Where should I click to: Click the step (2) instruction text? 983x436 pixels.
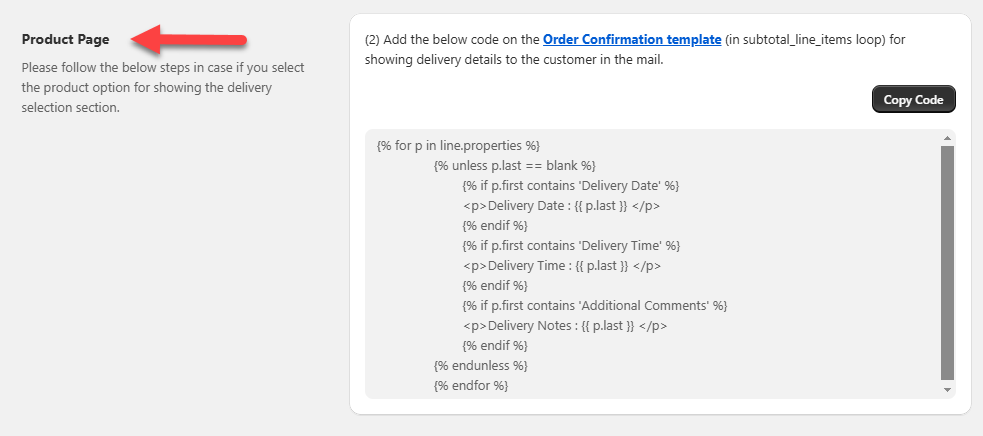[x=452, y=40]
